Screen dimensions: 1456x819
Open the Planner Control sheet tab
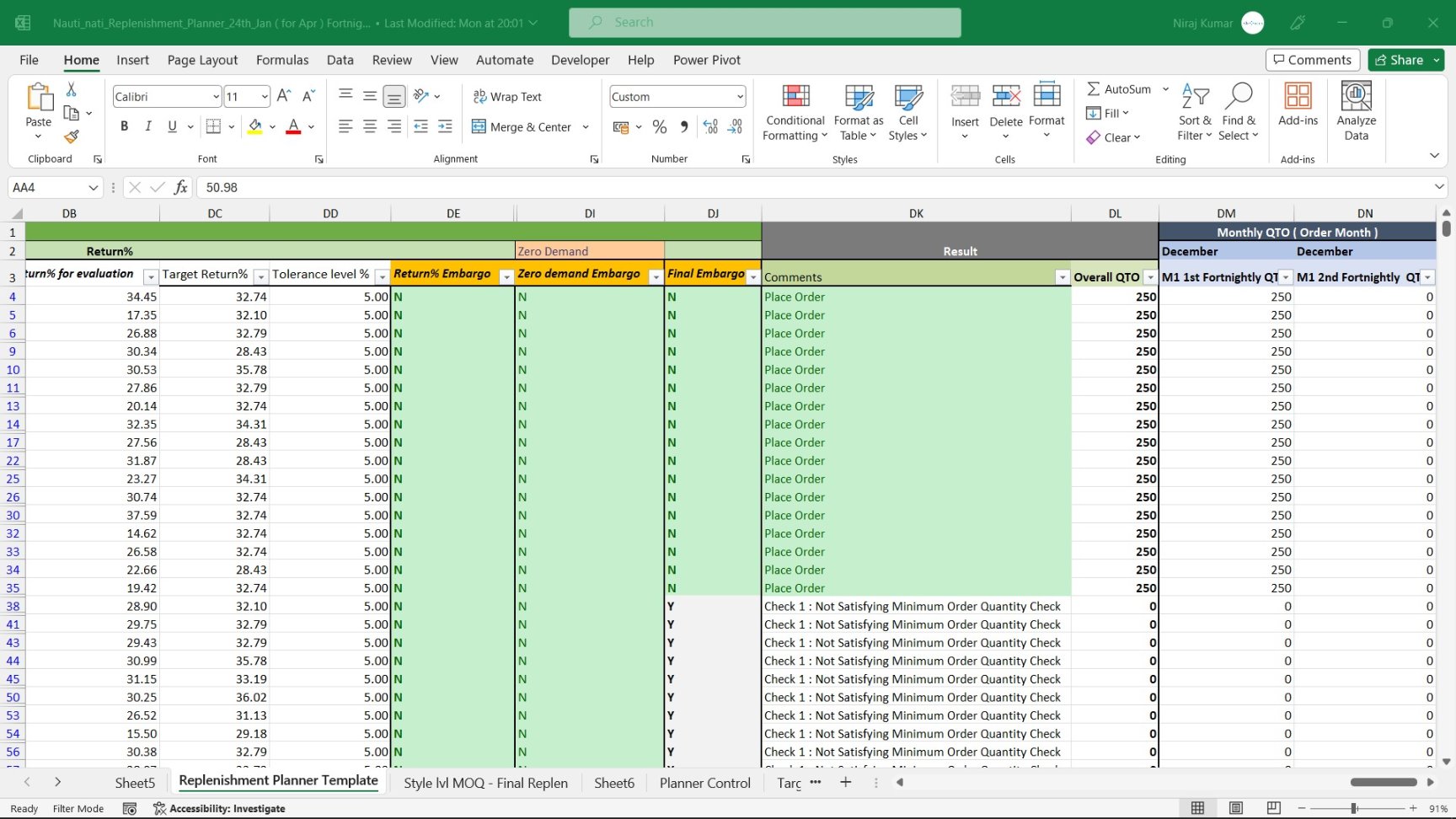pos(704,783)
